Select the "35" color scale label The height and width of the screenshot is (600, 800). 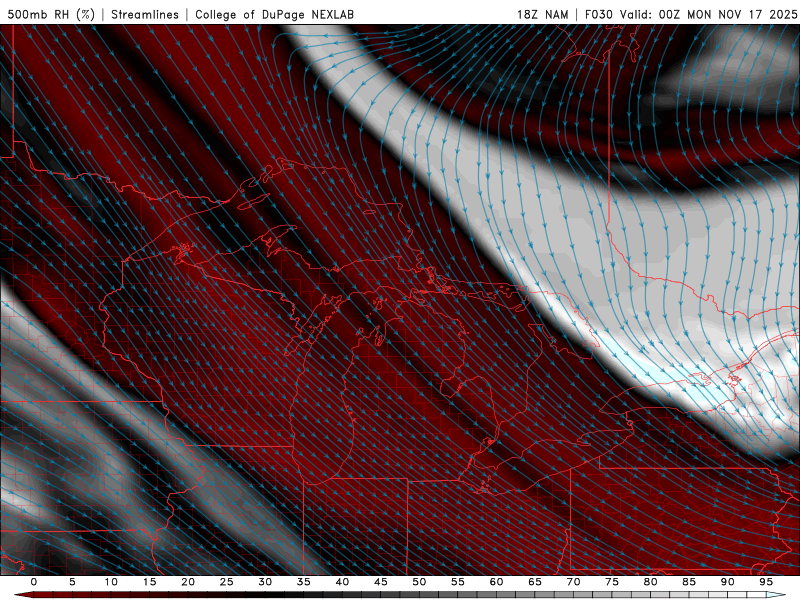click(x=304, y=582)
